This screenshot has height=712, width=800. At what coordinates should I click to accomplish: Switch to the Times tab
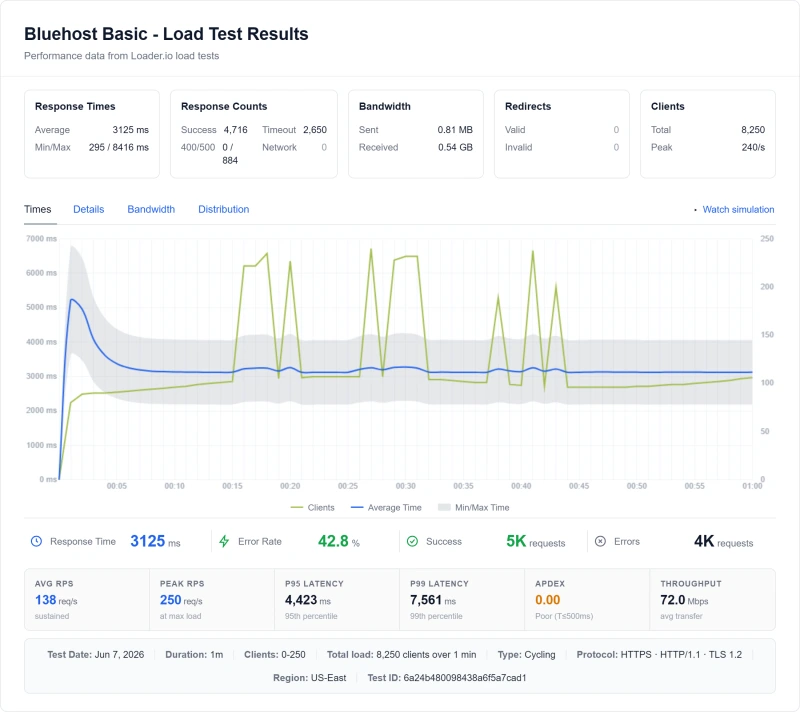tap(38, 209)
